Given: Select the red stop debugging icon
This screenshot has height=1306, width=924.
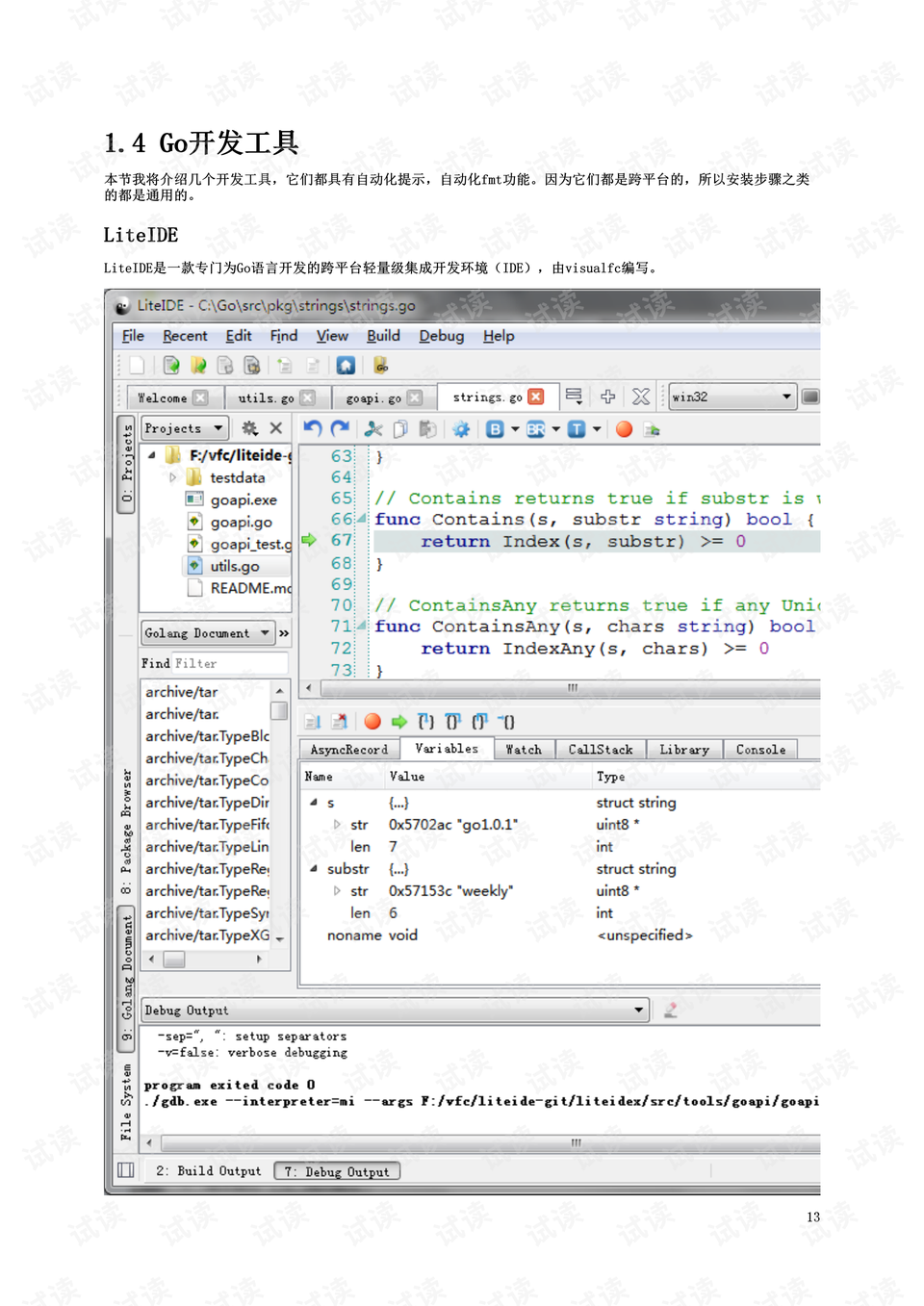Looking at the screenshot, I should tap(372, 721).
